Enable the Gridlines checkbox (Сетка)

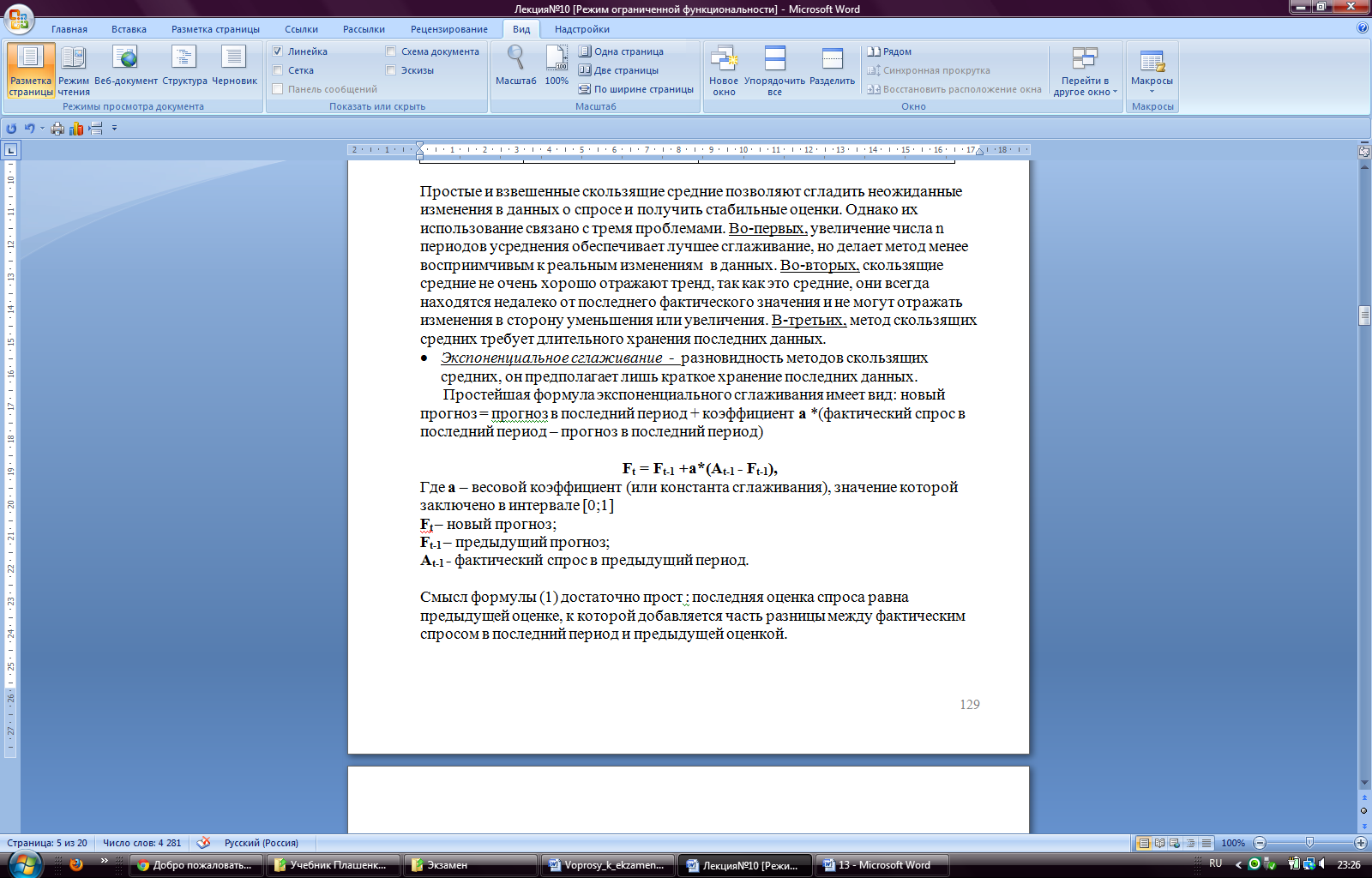tap(278, 70)
